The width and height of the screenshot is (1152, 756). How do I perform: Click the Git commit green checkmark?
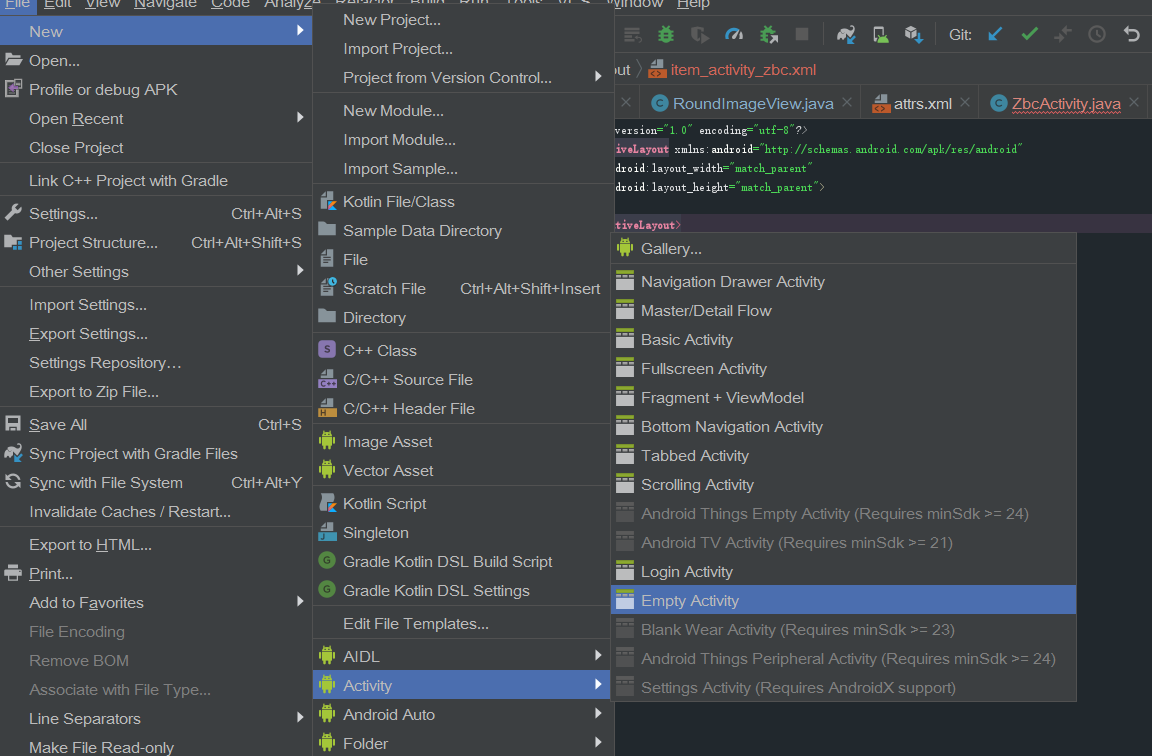coord(1029,33)
